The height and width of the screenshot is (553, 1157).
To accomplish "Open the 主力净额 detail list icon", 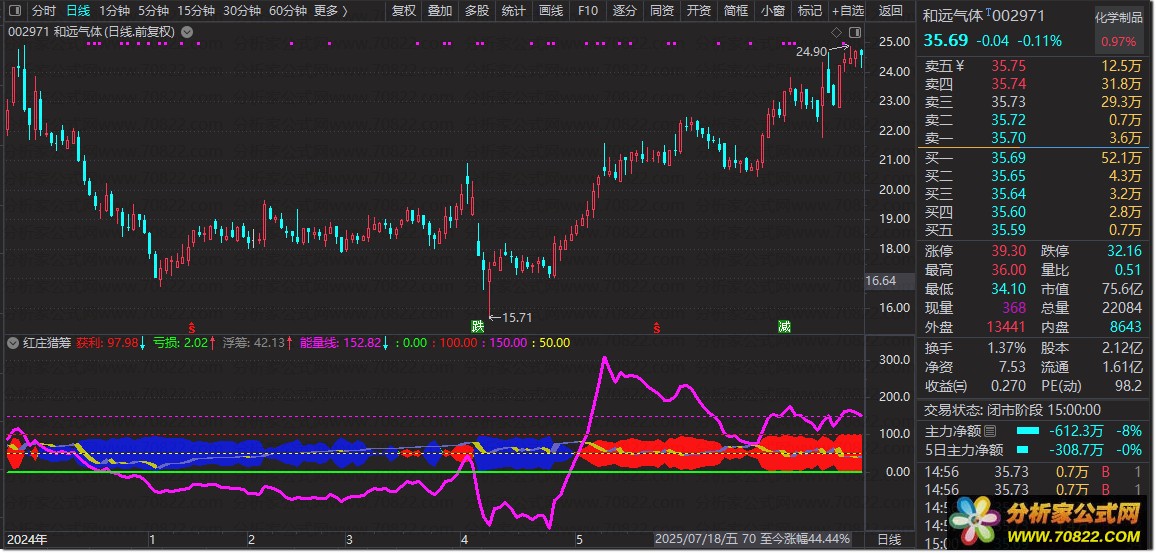I will tap(990, 430).
